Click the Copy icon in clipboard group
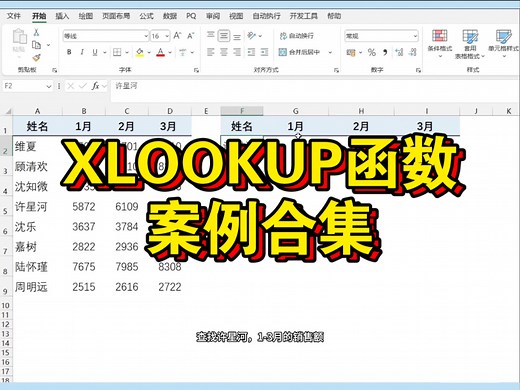The height and width of the screenshot is (390, 520). tap(36, 45)
